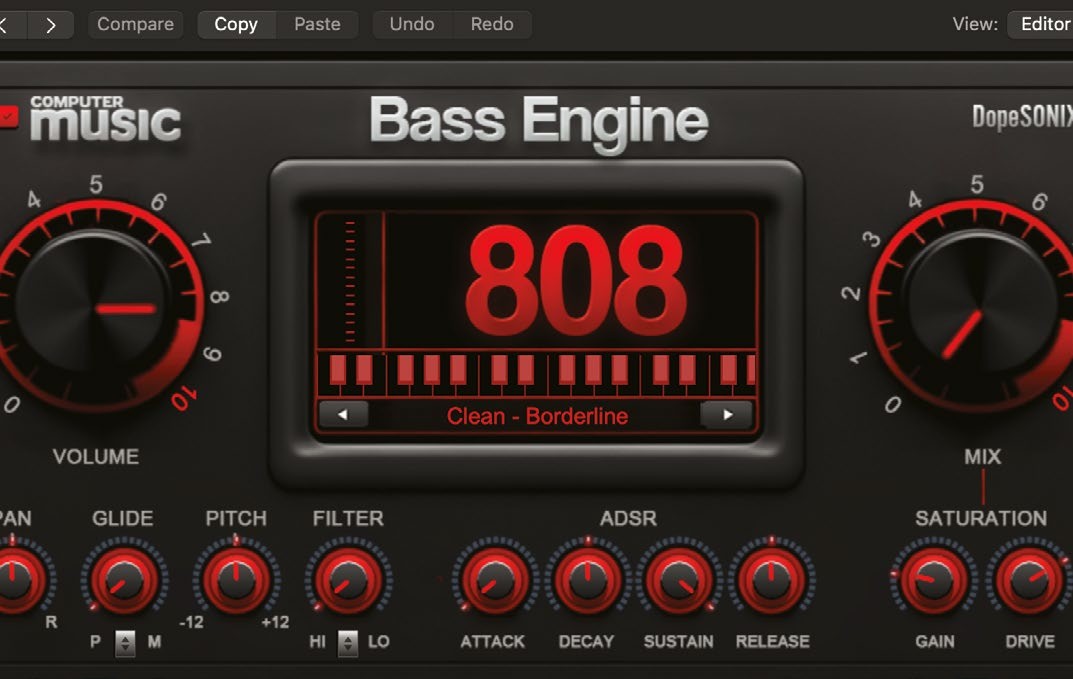
Task: Select next preset after Clean - Borderline
Action: [727, 415]
